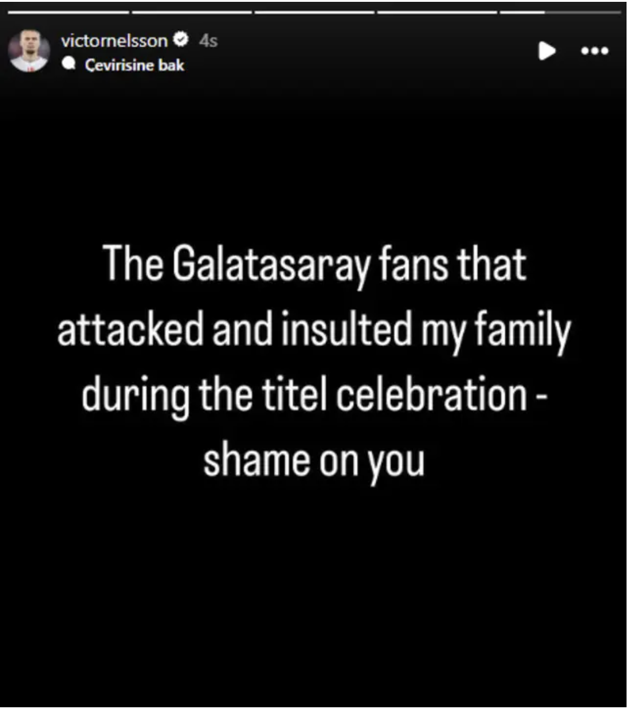This screenshot has height=714, width=640.
Task: Jump to the fourth story progress segment
Action: click(437, 12)
